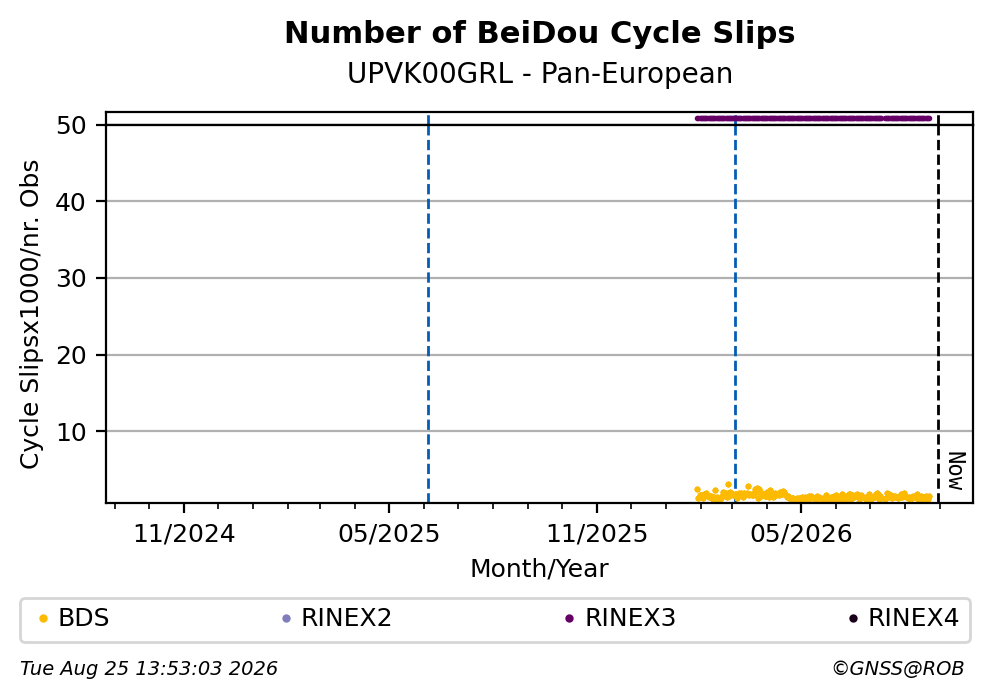Click the purple RINEX3 legend dot

coord(569,619)
